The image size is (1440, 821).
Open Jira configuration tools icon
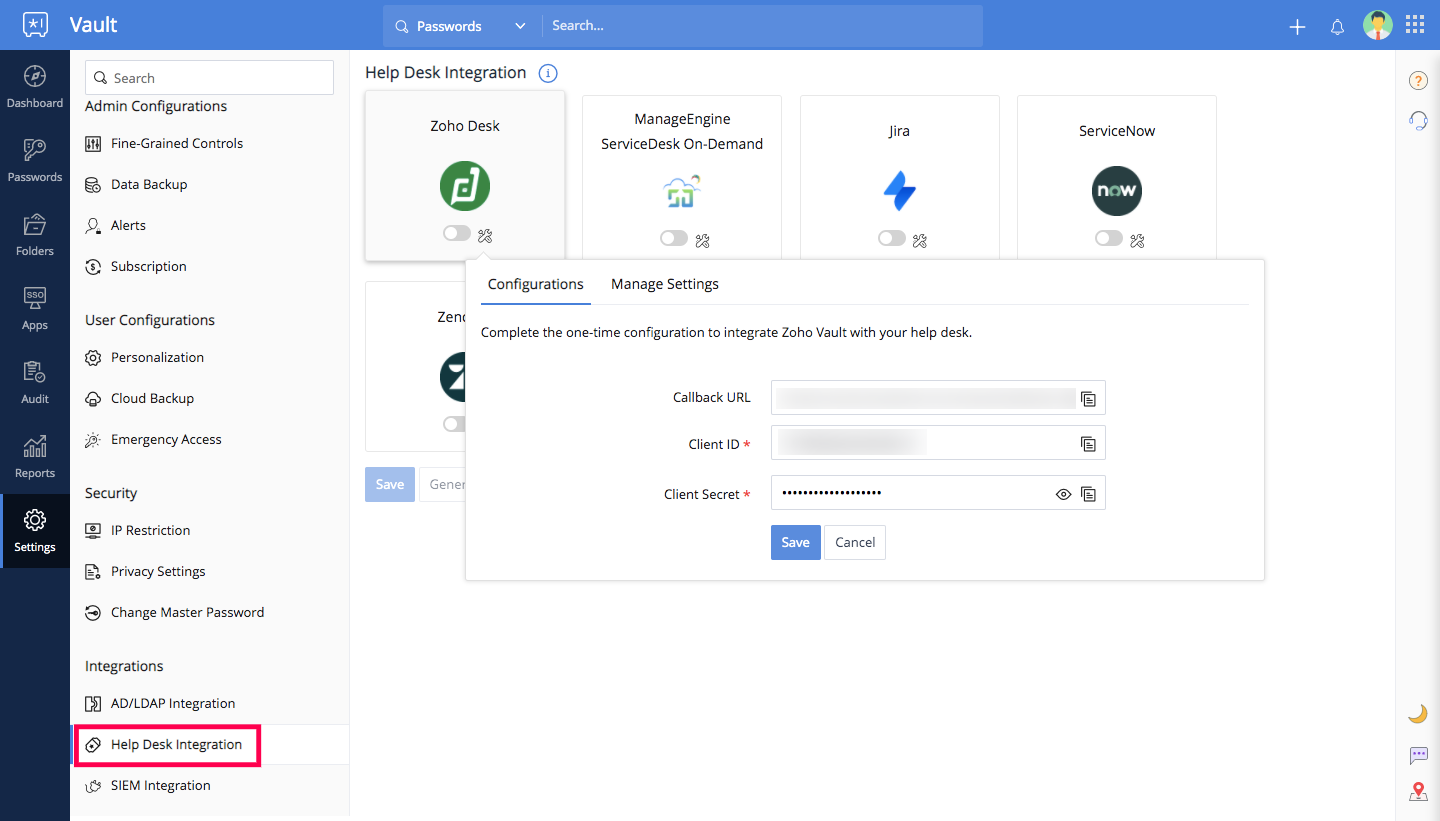[920, 240]
